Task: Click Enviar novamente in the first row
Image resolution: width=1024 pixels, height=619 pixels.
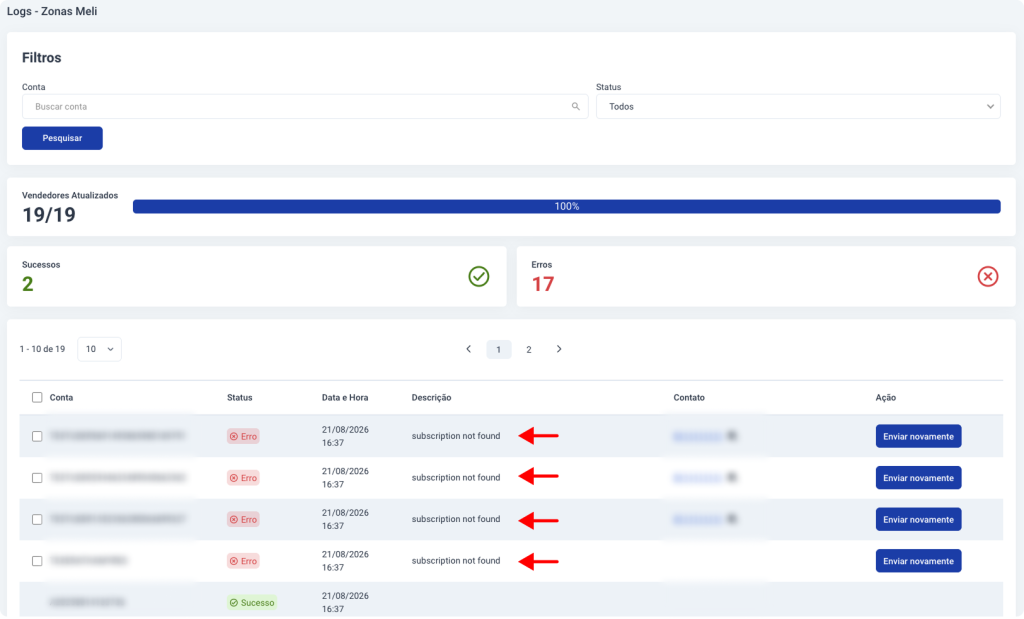Action: pyautogui.click(x=918, y=436)
